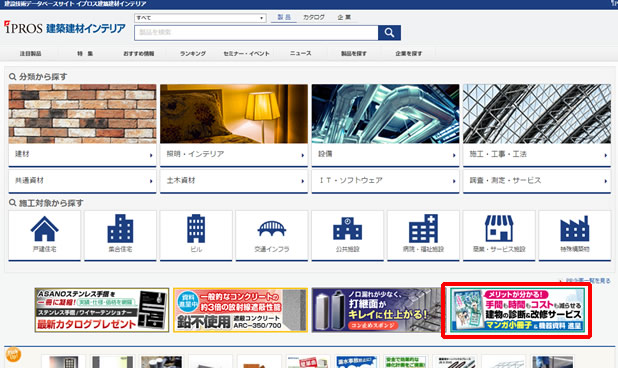Click in the product search field
618x368 pixels.
tap(256, 33)
